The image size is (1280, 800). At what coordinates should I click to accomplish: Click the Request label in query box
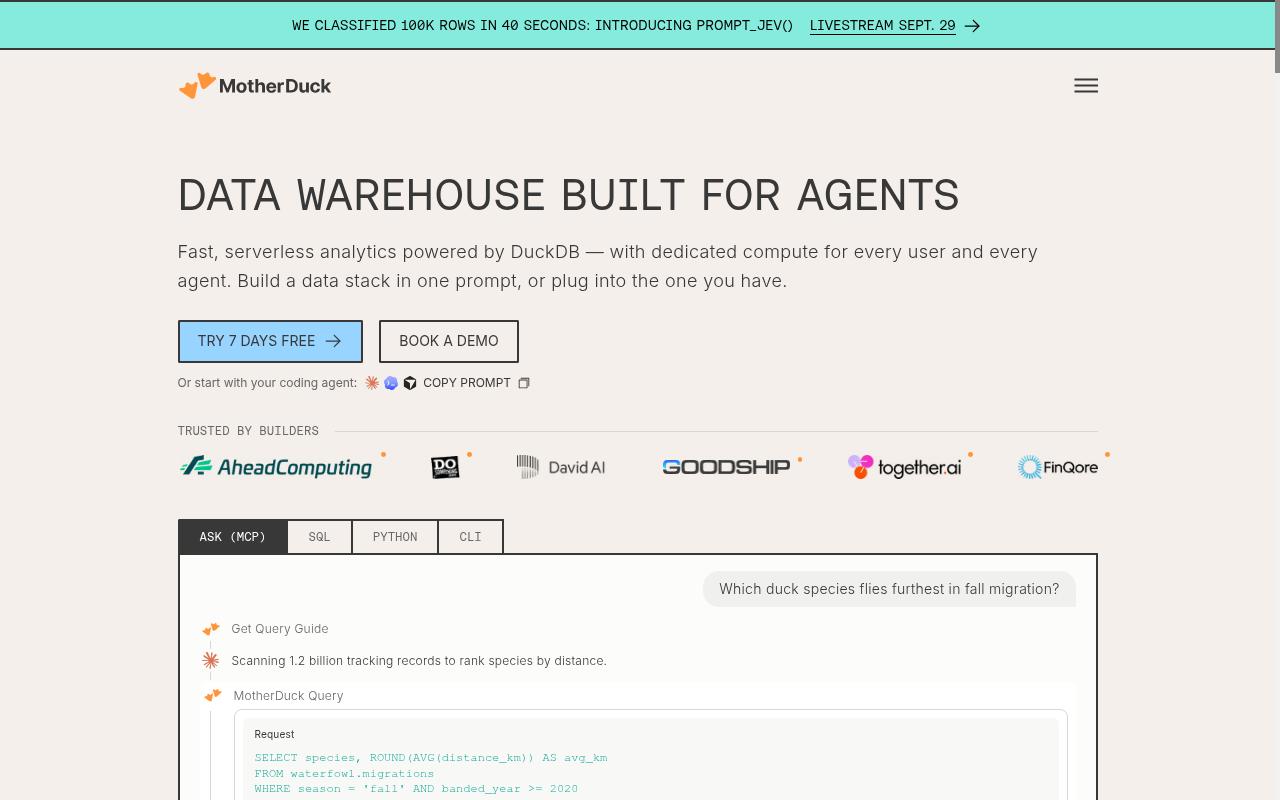point(274,734)
